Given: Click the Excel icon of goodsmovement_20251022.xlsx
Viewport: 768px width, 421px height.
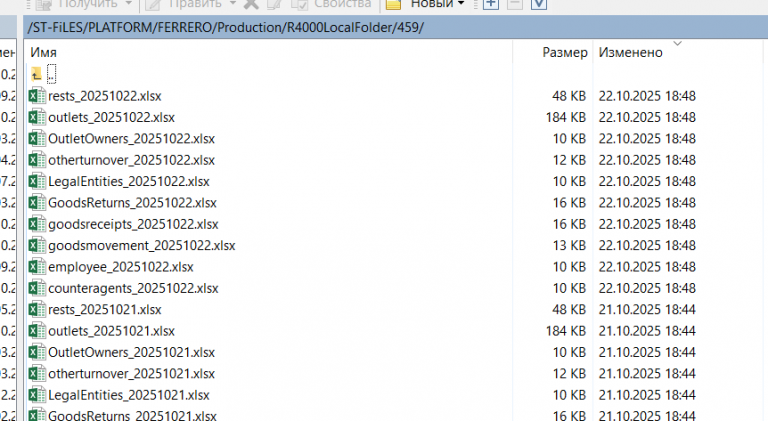Looking at the screenshot, I should click(x=37, y=245).
